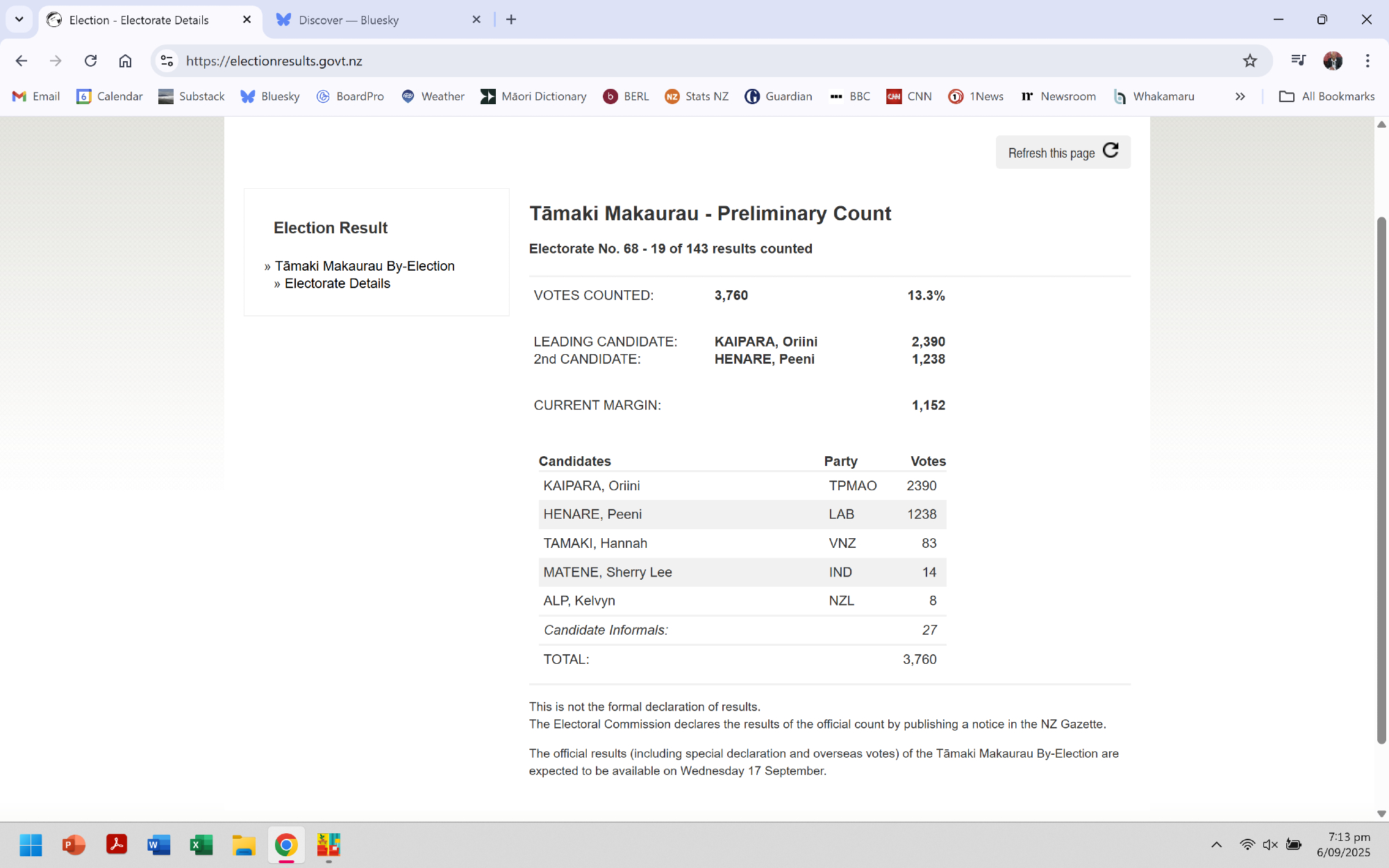Viewport: 1389px width, 868px height.
Task: Switch to the Discover — Bluesky tab
Action: click(349, 20)
